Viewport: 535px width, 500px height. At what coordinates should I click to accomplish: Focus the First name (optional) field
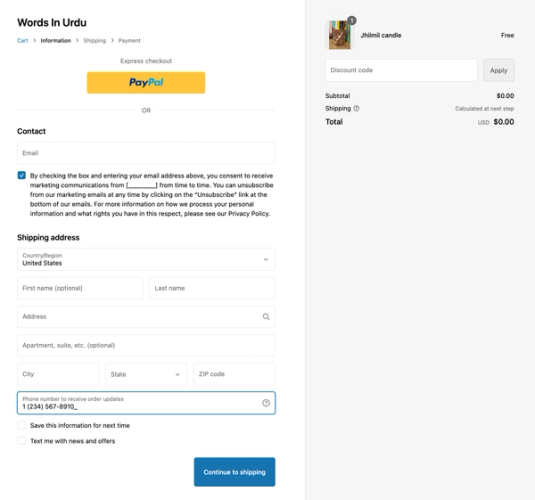[80, 288]
